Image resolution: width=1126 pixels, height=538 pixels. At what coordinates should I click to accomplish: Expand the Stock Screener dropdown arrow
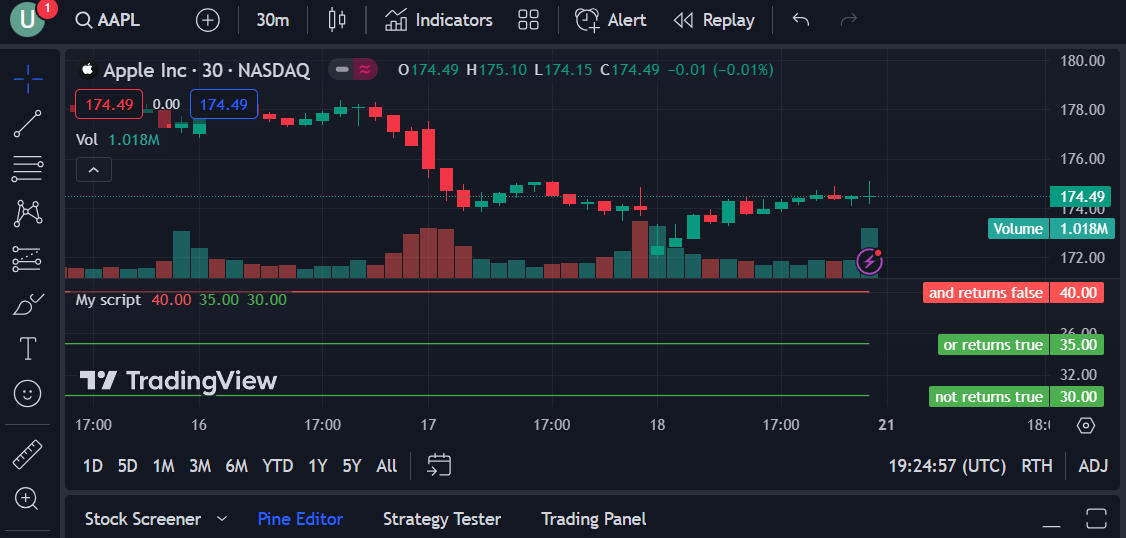(x=222, y=519)
